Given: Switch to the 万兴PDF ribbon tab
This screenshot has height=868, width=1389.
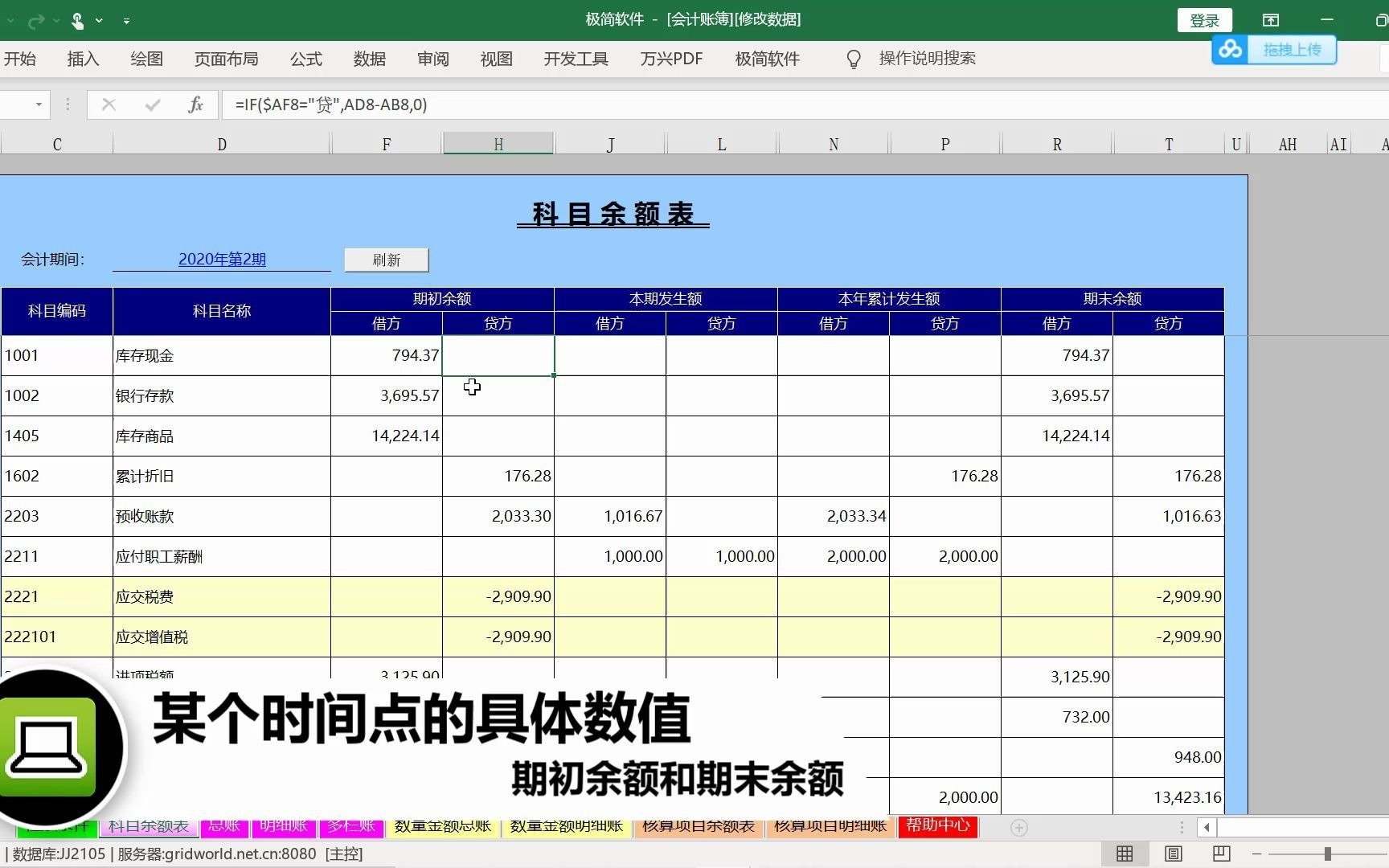Looking at the screenshot, I should coord(671,58).
